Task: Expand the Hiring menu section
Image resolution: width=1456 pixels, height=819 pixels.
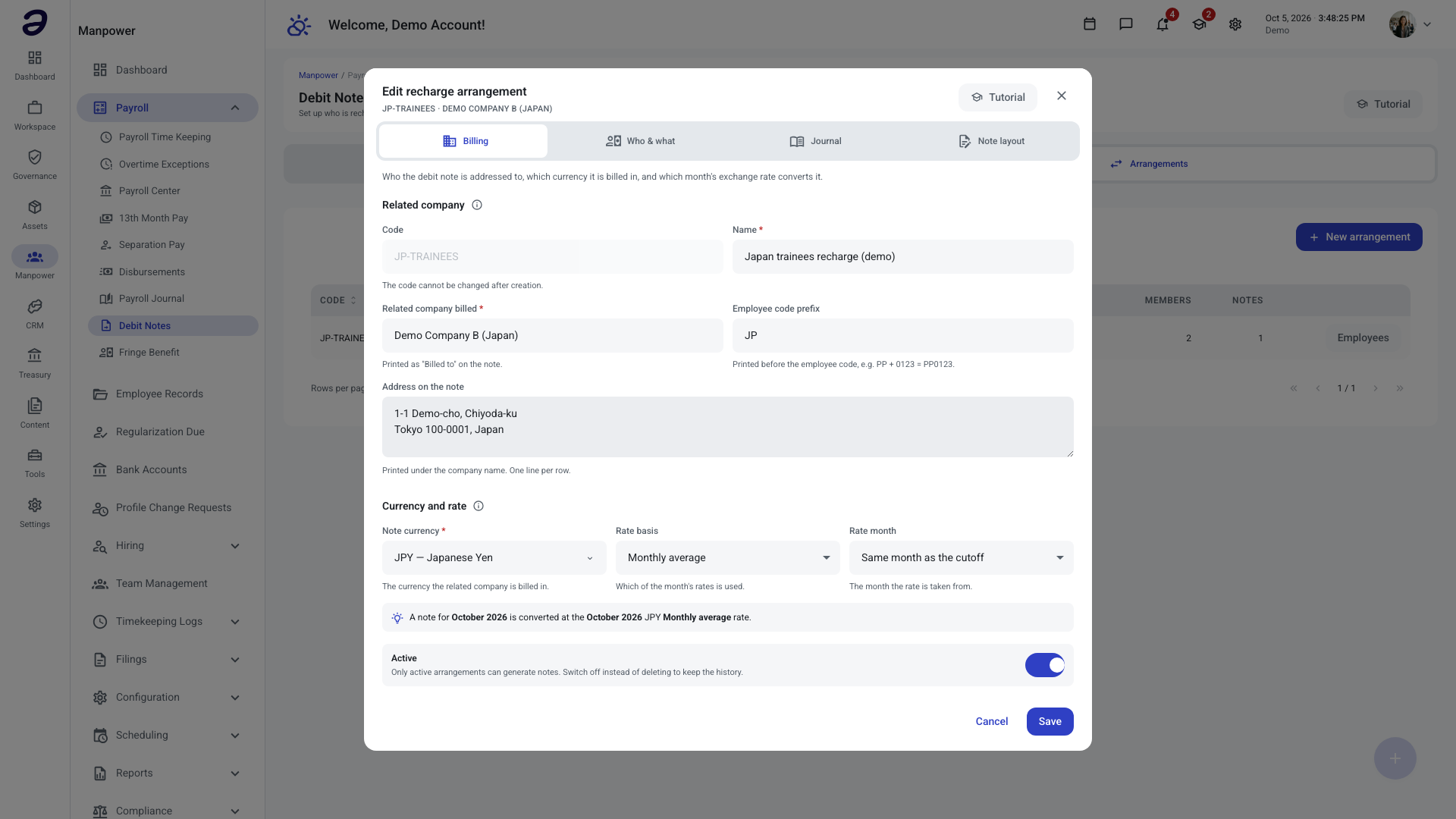Action: pyautogui.click(x=235, y=546)
